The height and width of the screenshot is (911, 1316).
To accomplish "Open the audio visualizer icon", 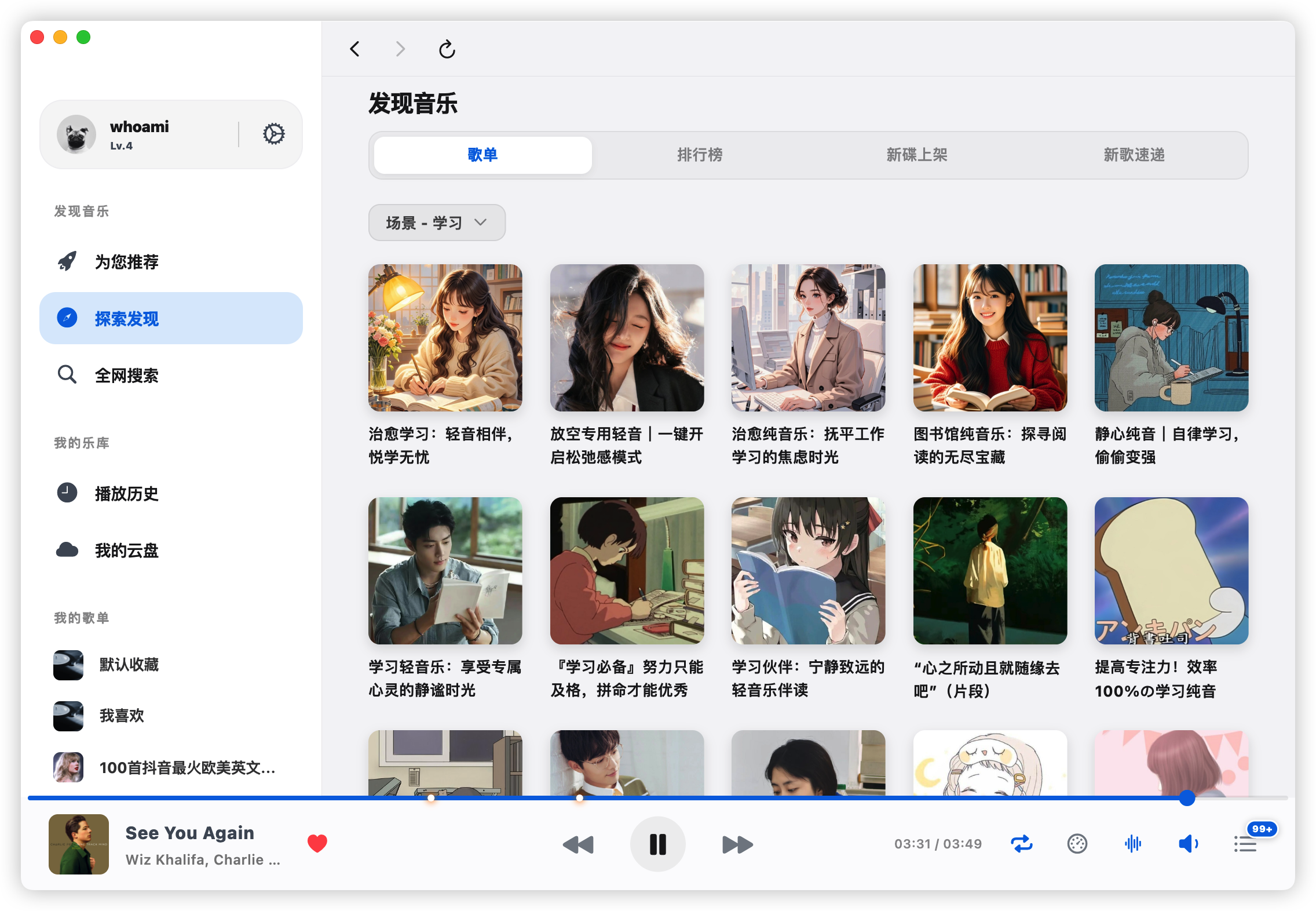I will coord(1134,844).
